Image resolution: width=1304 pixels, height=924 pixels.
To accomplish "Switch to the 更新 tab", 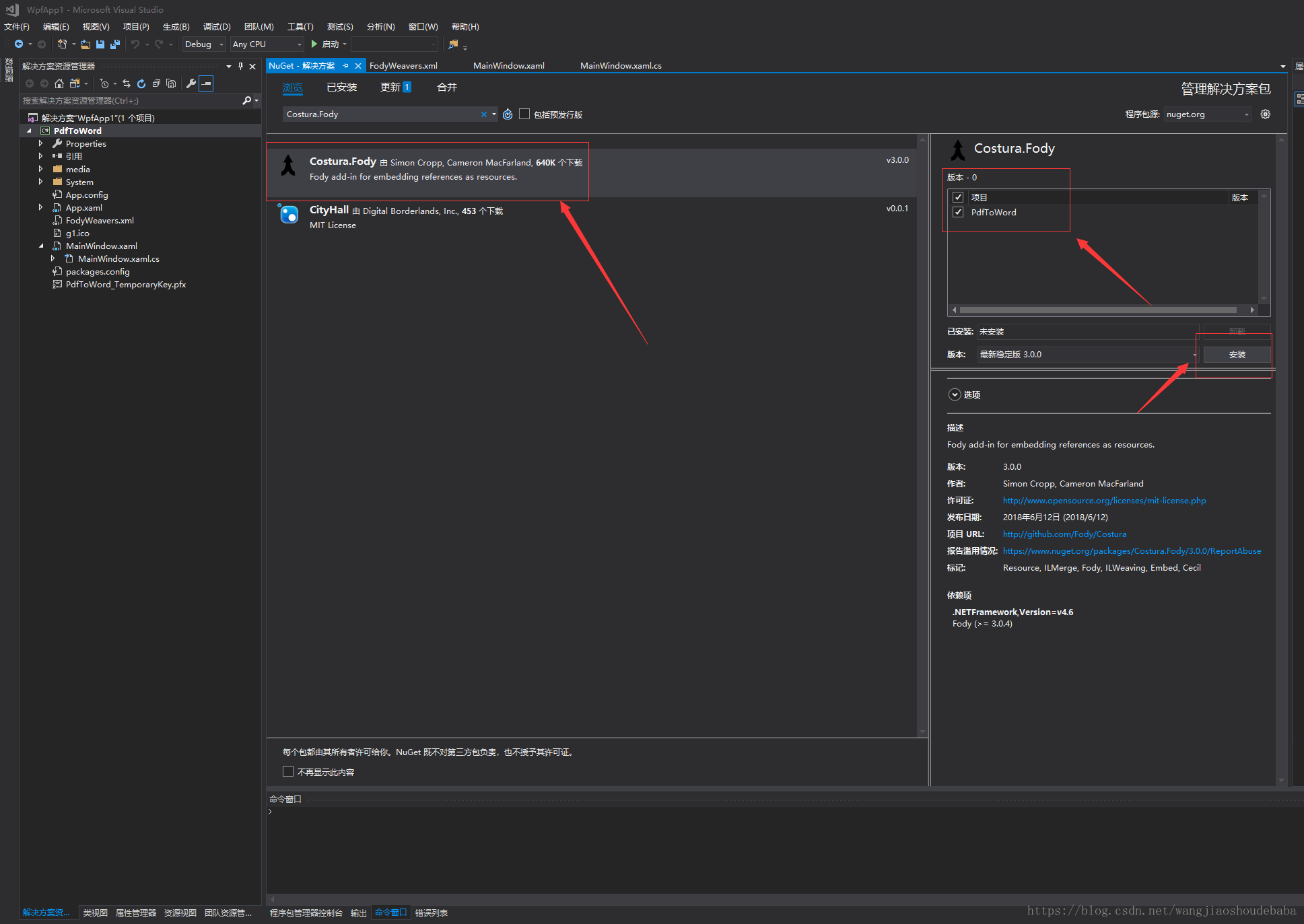I will point(395,87).
